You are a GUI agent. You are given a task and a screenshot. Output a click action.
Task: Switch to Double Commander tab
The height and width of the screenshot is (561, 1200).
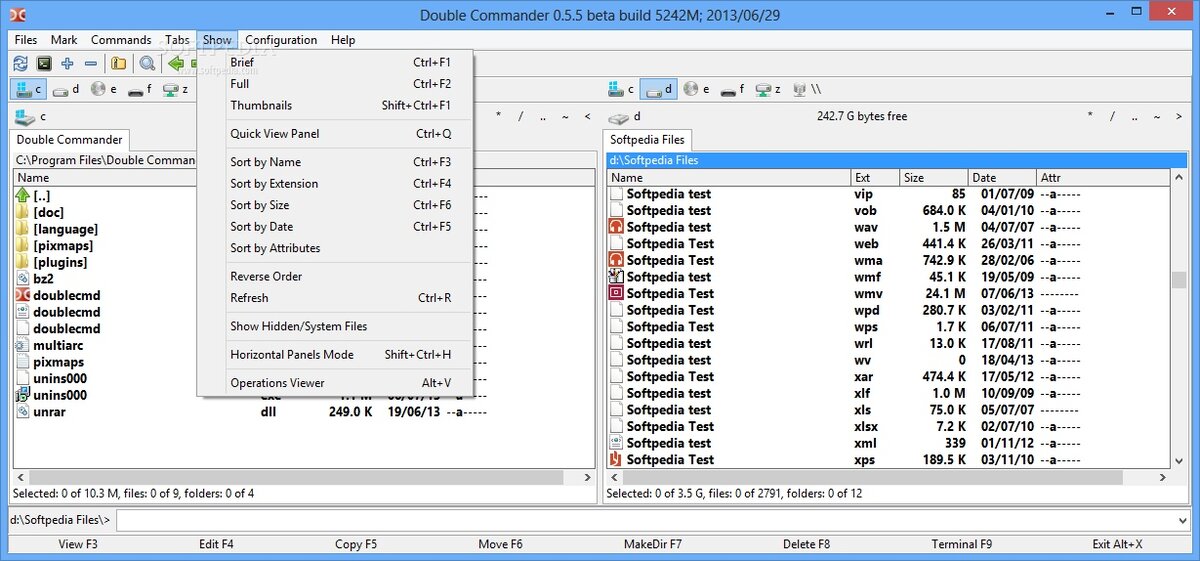click(x=70, y=140)
